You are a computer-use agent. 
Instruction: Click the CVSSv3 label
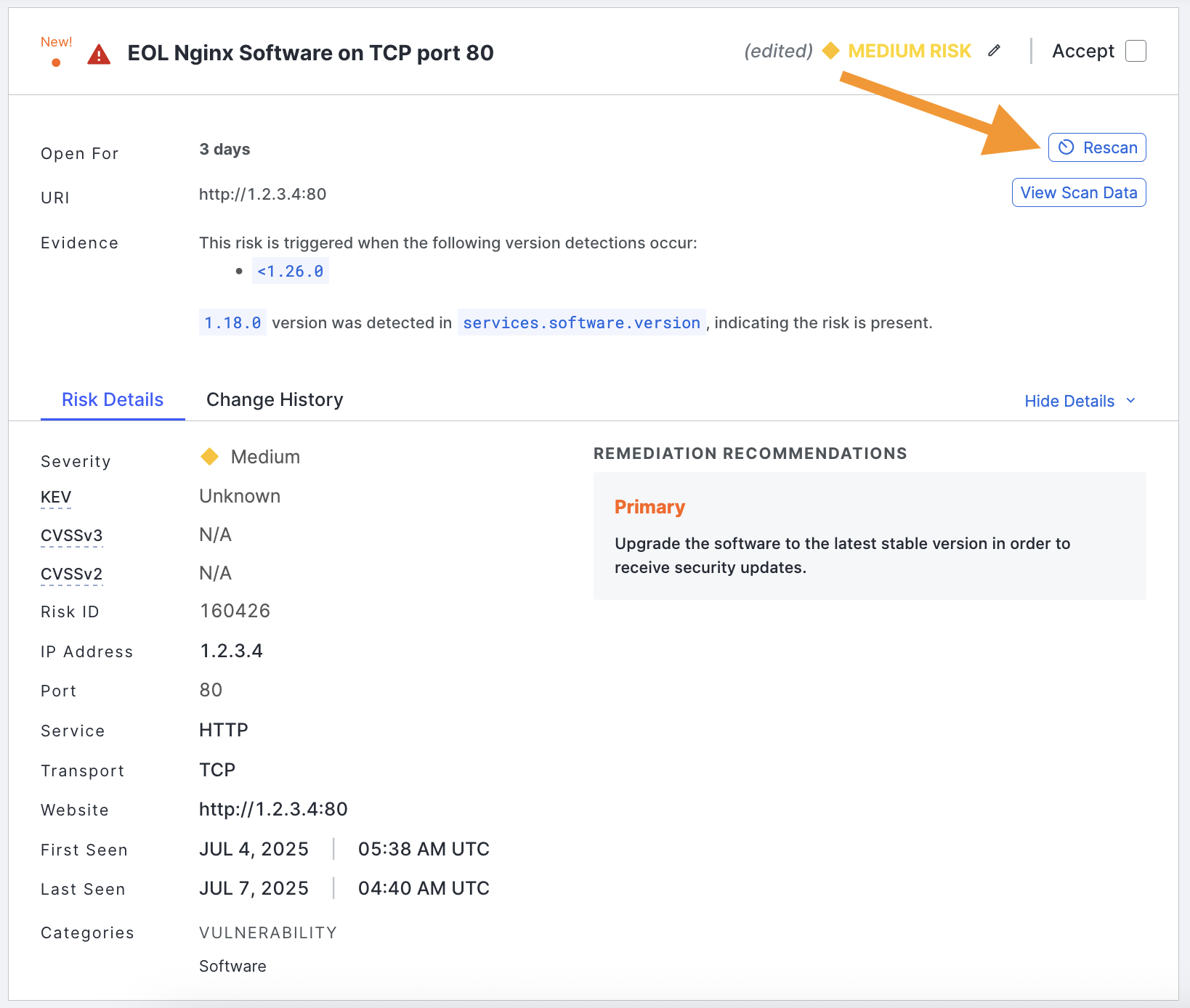[72, 535]
